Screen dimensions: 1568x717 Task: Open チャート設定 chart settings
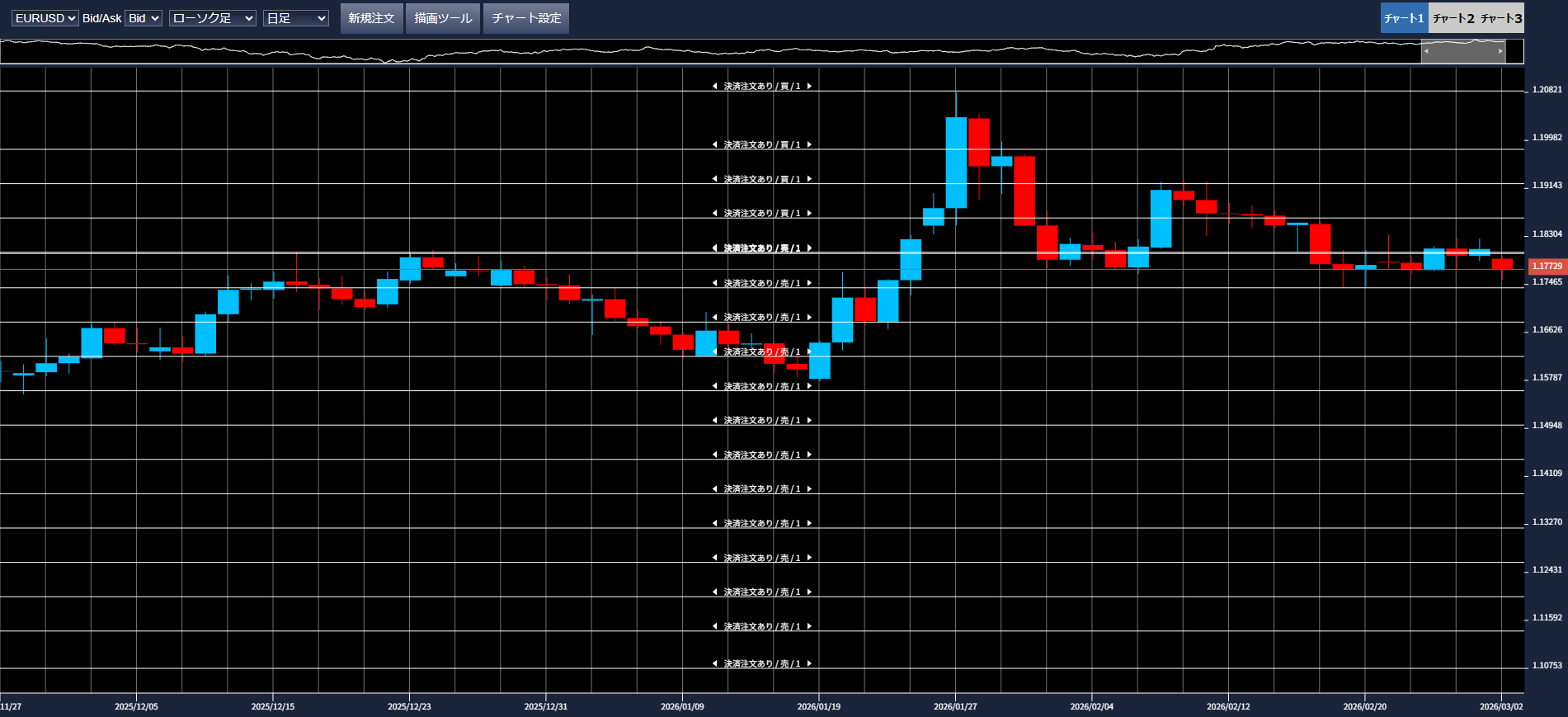(526, 18)
